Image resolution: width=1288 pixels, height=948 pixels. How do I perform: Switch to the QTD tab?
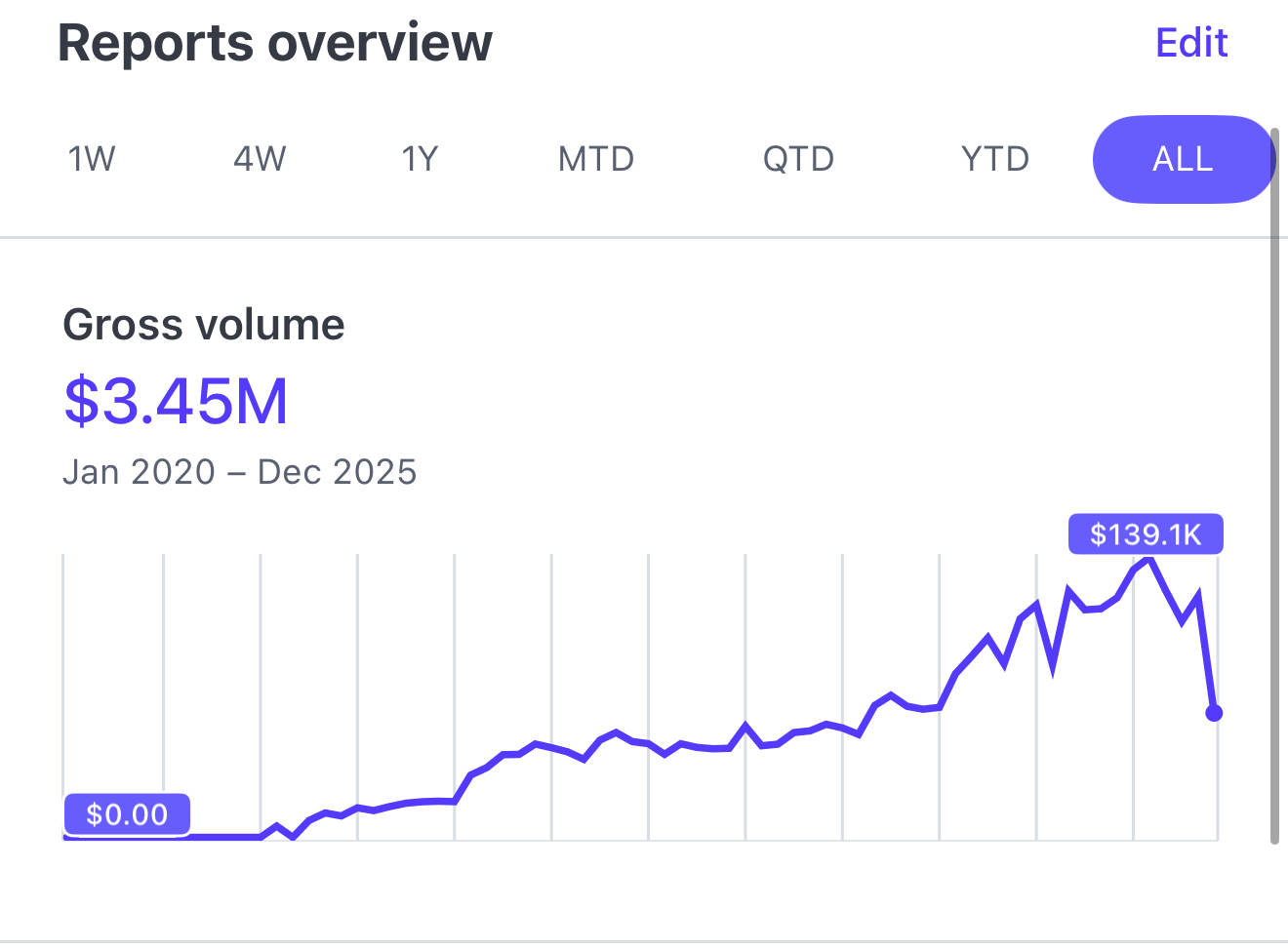click(798, 159)
